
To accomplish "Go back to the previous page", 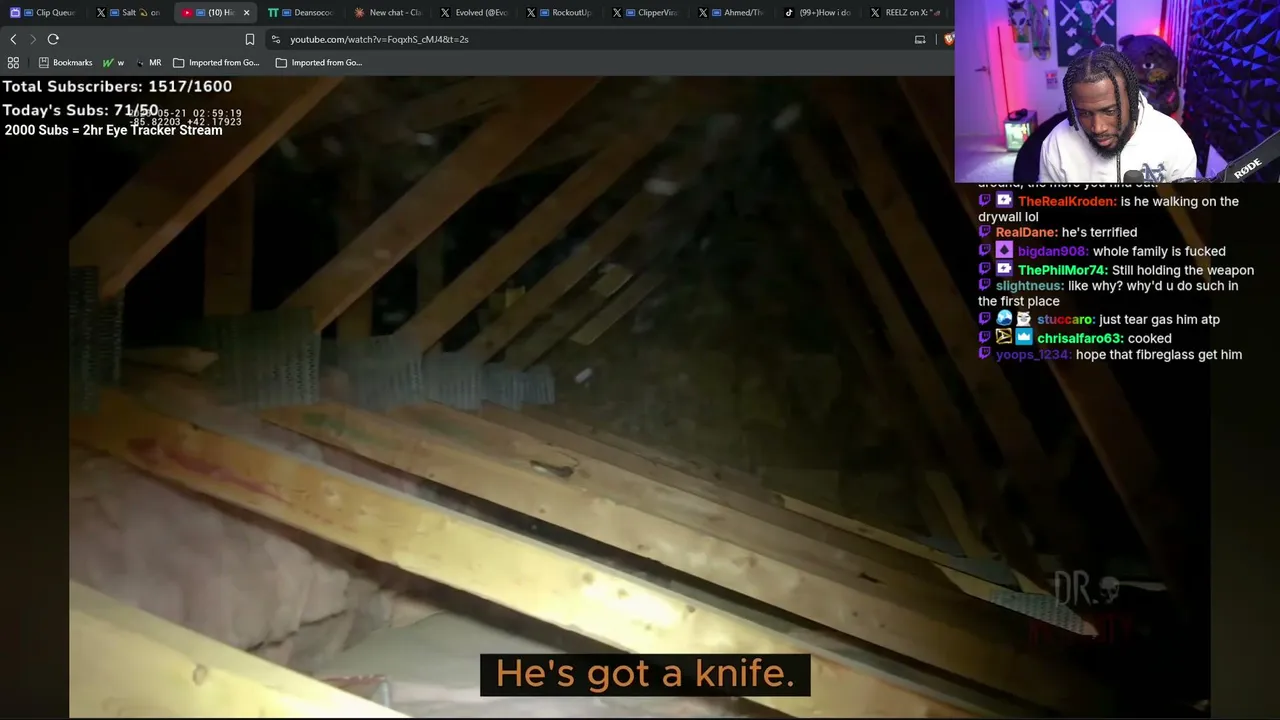I will (13, 39).
